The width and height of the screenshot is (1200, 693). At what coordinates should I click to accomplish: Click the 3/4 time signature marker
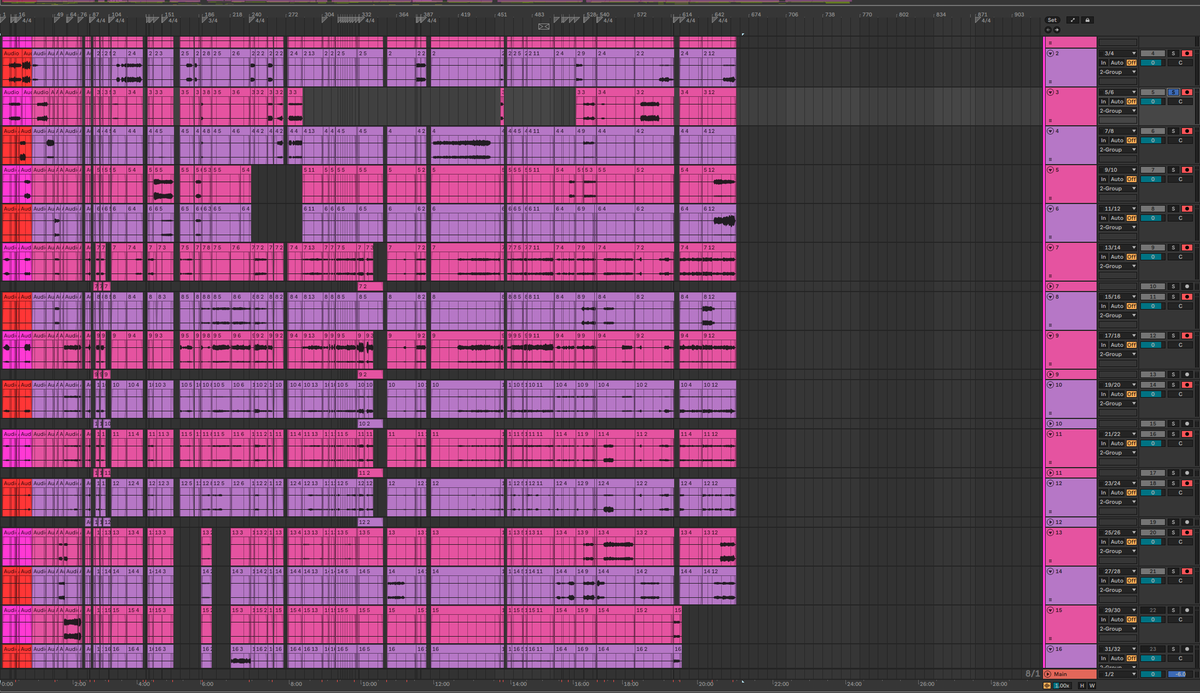pos(212,20)
